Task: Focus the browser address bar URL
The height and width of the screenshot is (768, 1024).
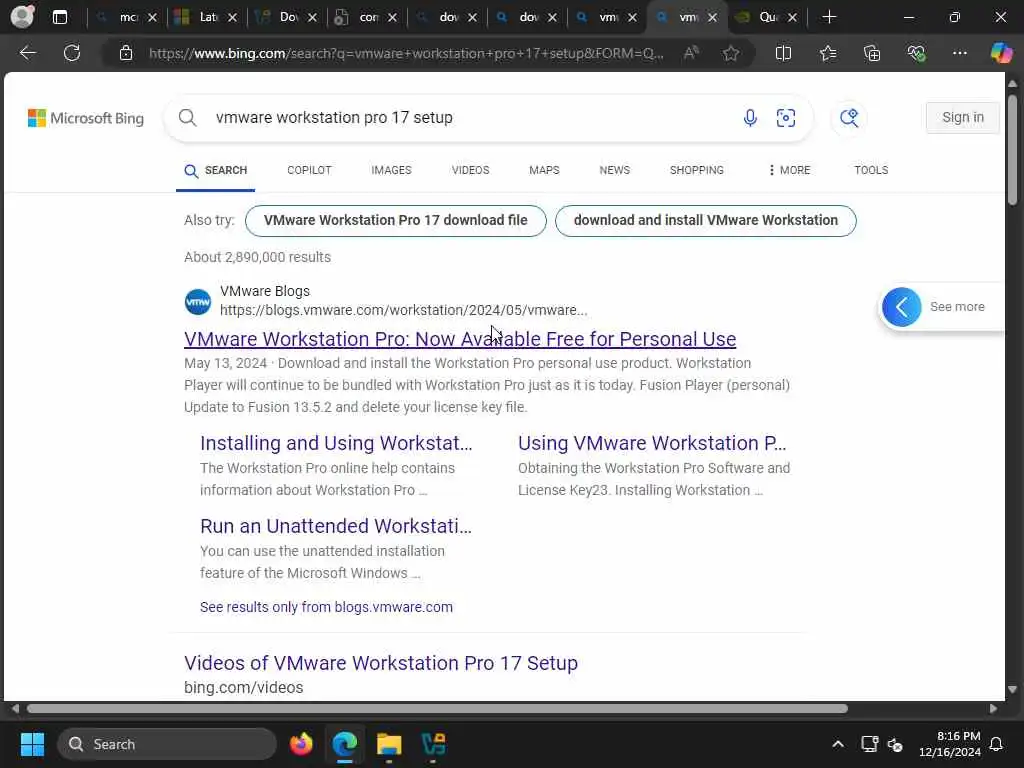Action: (x=405, y=53)
